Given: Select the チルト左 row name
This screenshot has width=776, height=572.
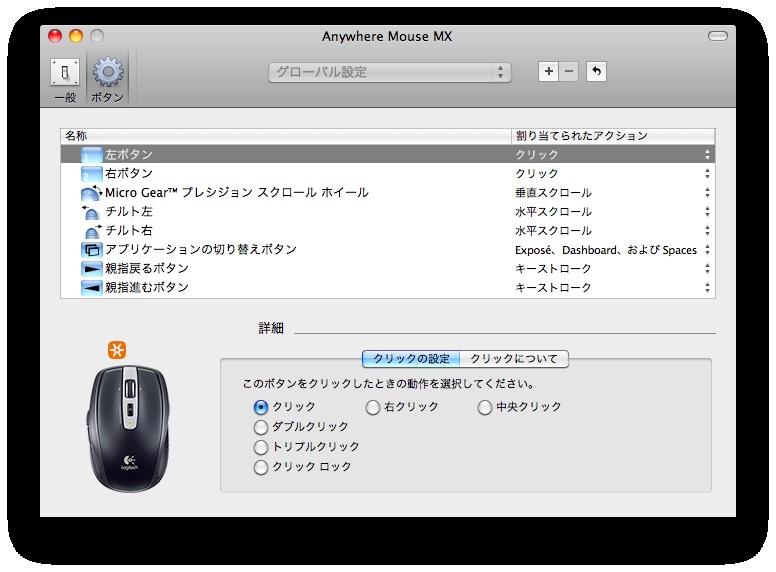Looking at the screenshot, I should 129,212.
